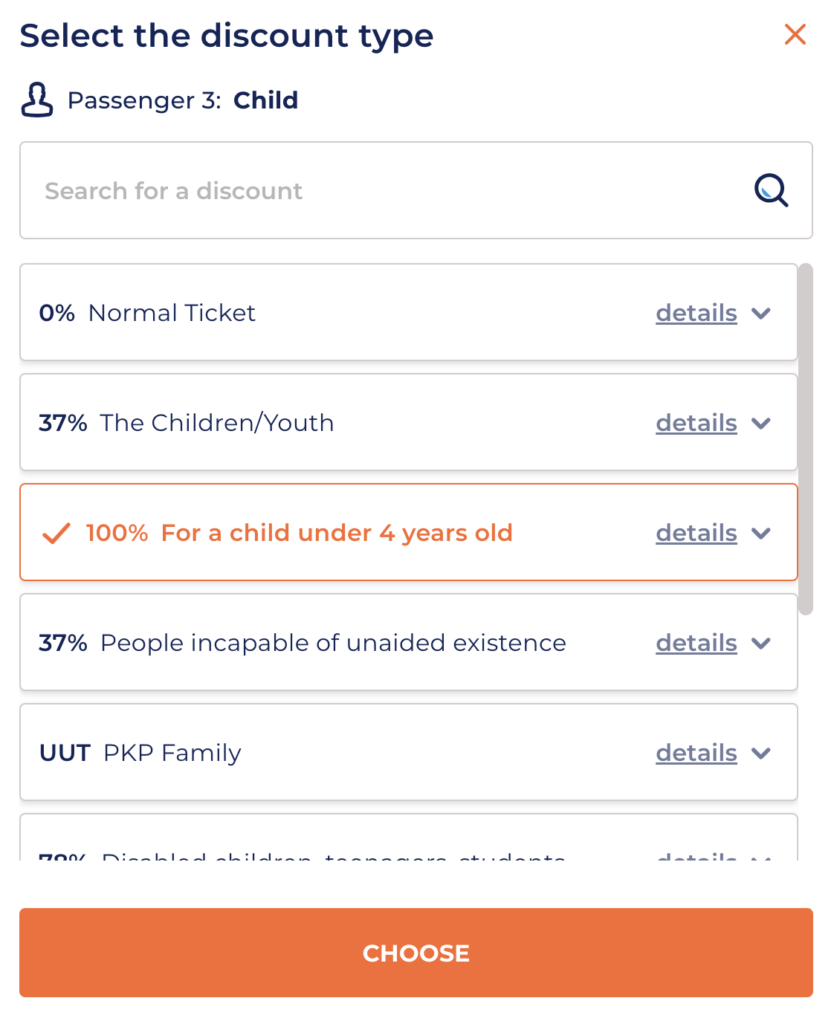Expand Normal Ticket chevron
The height and width of the screenshot is (1024, 834).
tap(761, 313)
